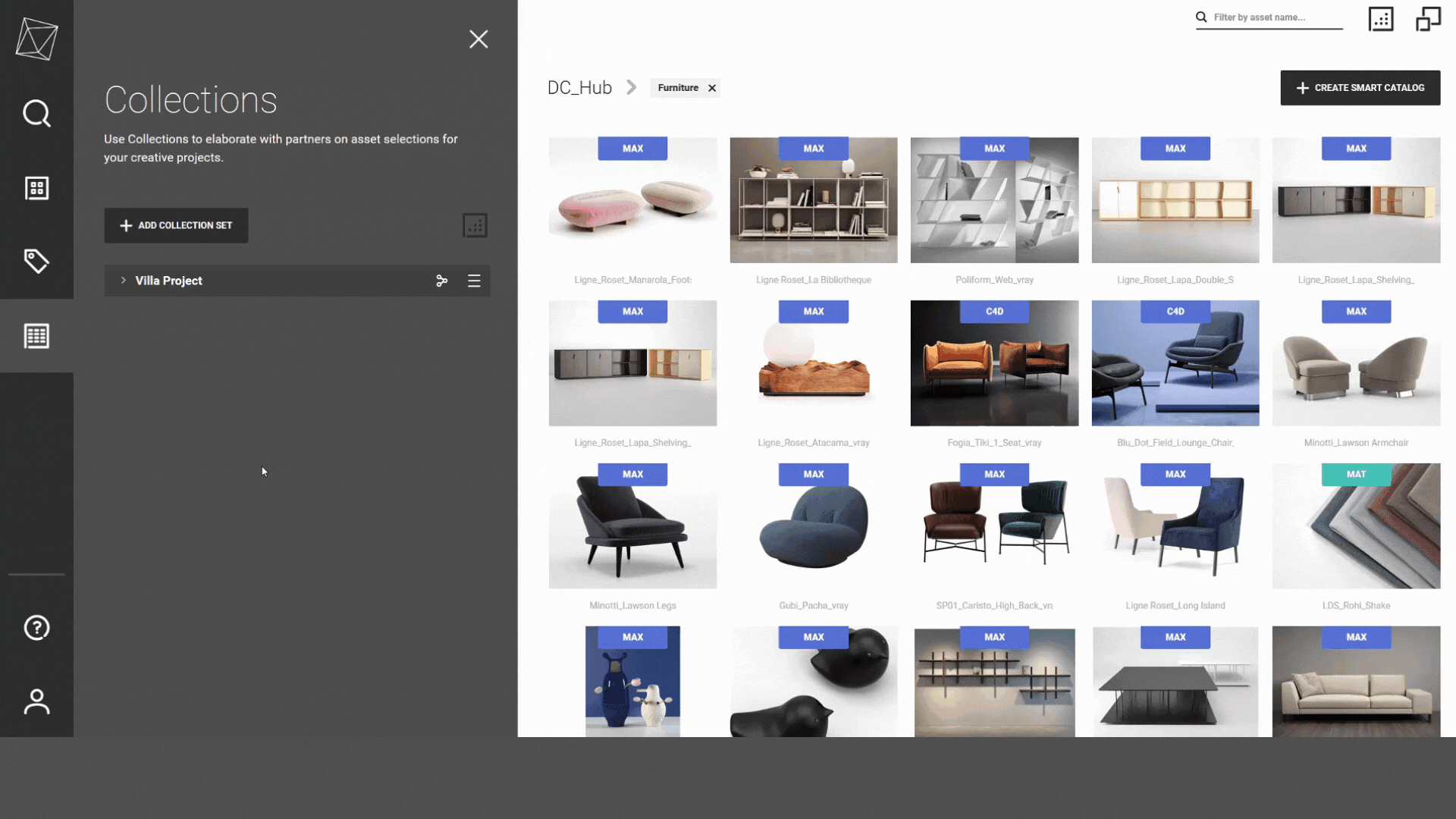Click Add Collection Set button
1456x819 pixels.
point(176,225)
